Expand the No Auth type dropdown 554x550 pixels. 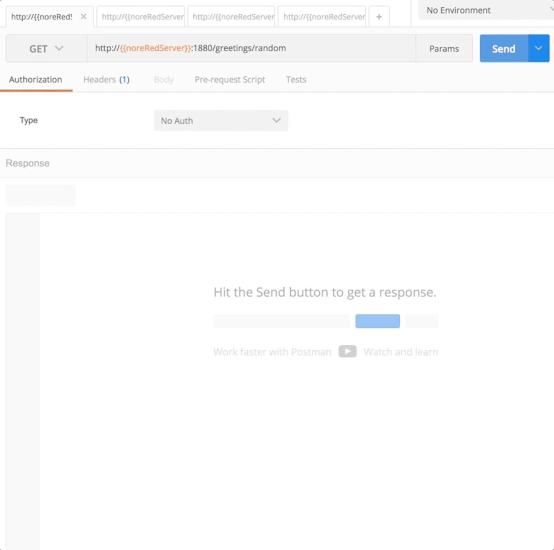pos(220,120)
